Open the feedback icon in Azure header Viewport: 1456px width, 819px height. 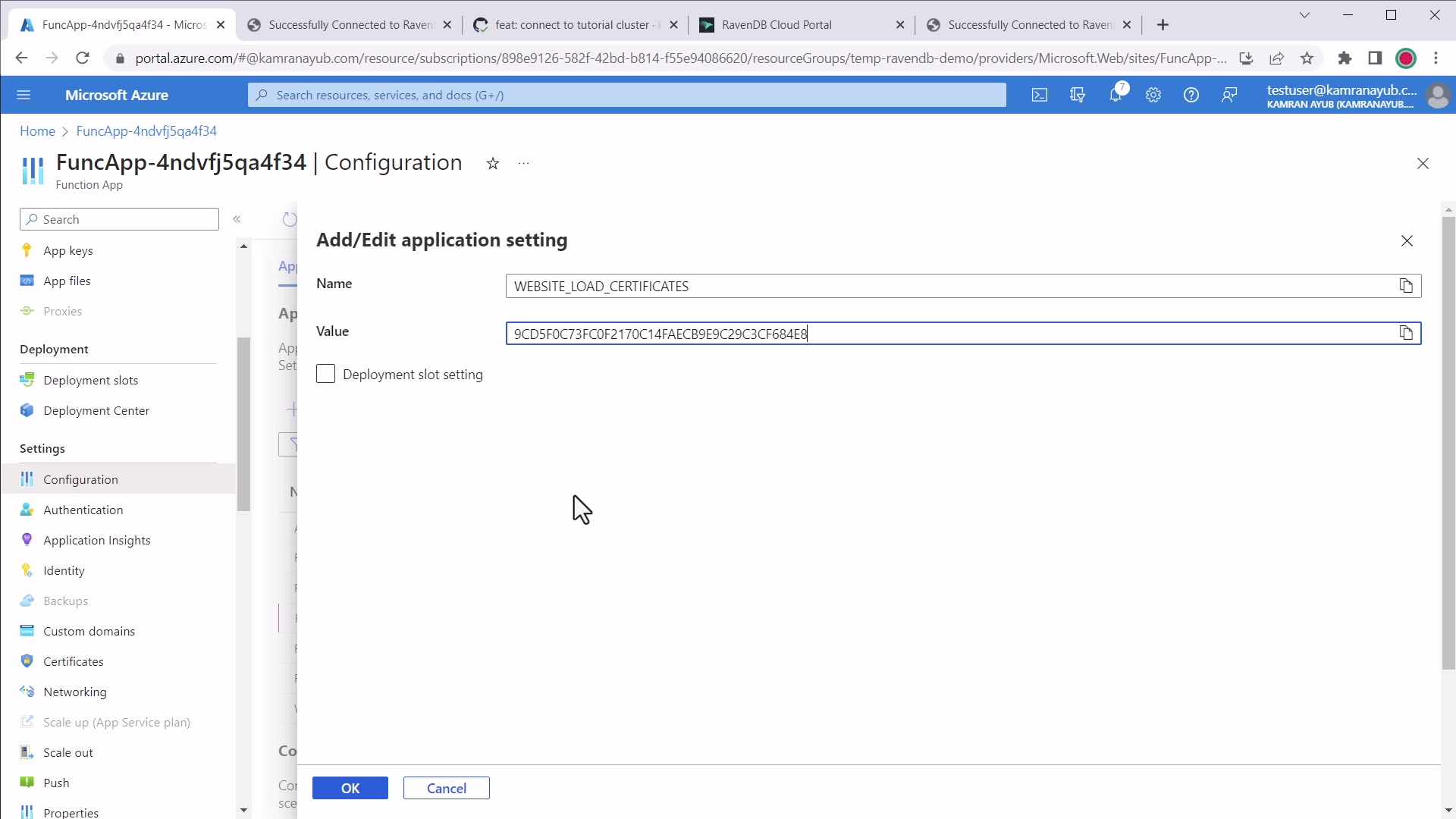pos(1229,95)
